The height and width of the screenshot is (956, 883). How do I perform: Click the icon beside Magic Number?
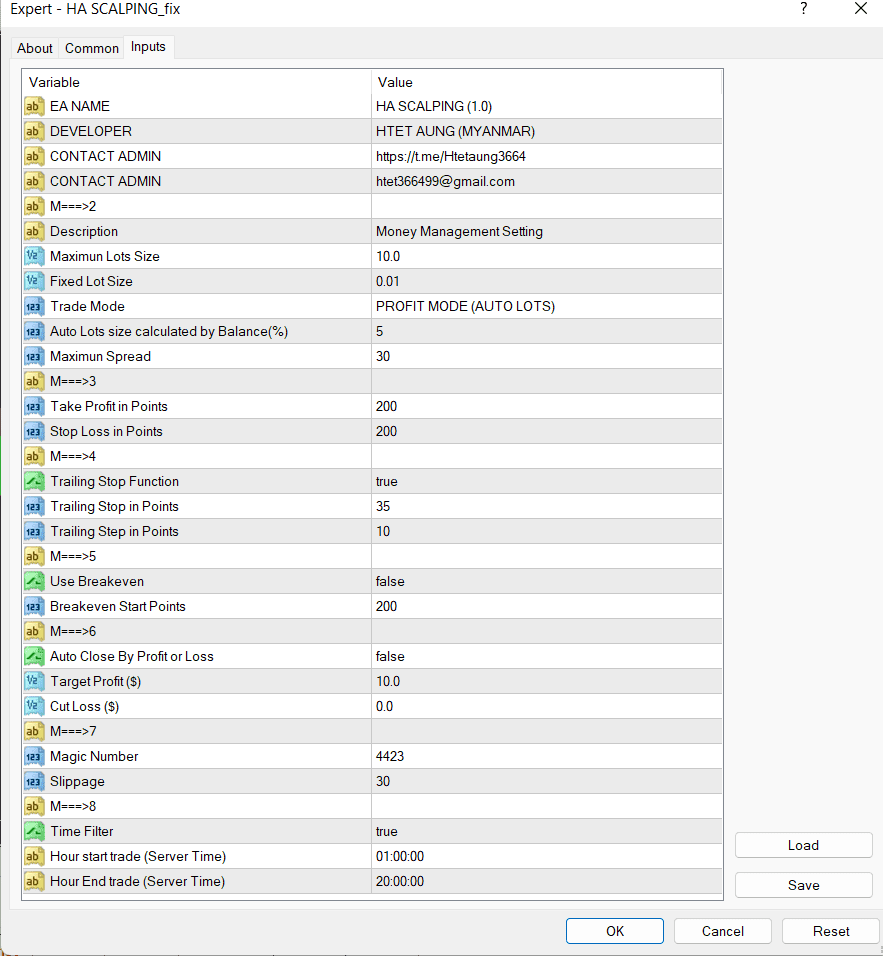point(34,756)
